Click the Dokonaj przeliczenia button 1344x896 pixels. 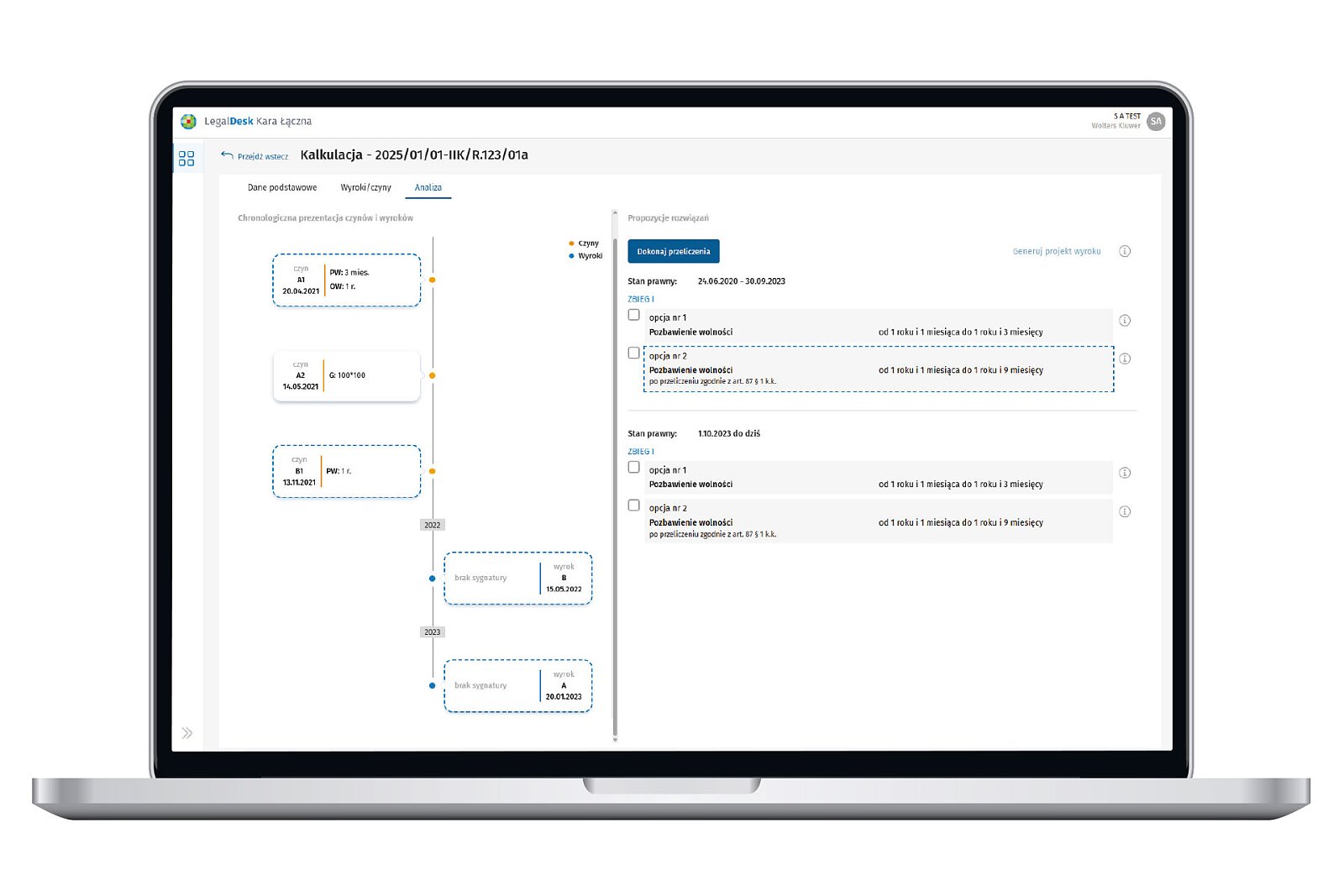coord(674,251)
